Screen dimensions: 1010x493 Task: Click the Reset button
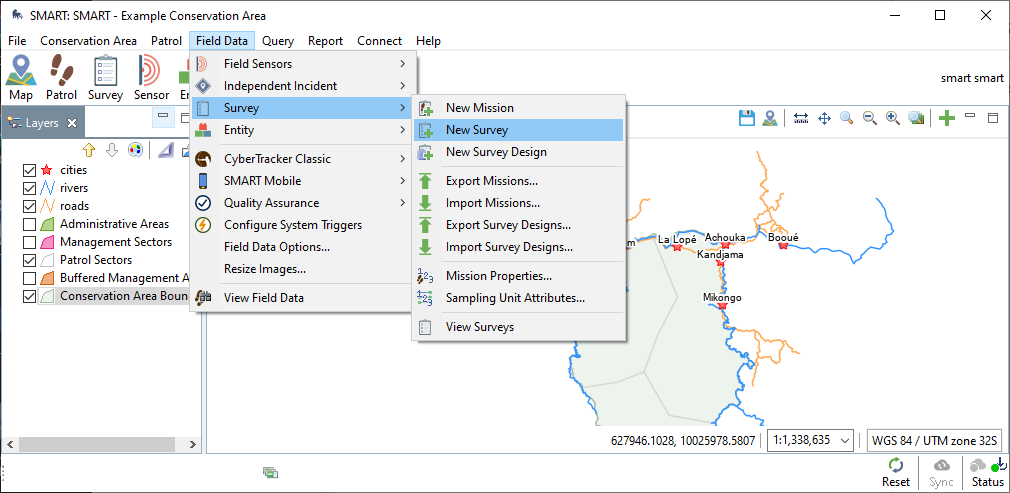tap(895, 472)
